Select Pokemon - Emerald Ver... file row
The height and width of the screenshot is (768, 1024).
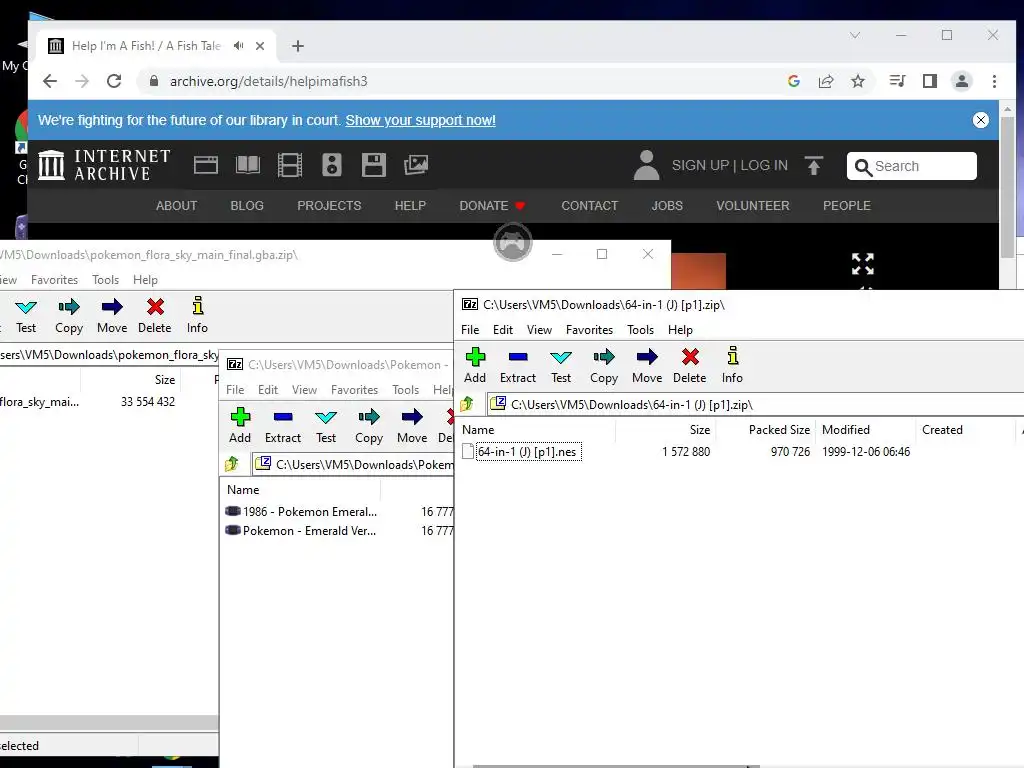click(301, 531)
